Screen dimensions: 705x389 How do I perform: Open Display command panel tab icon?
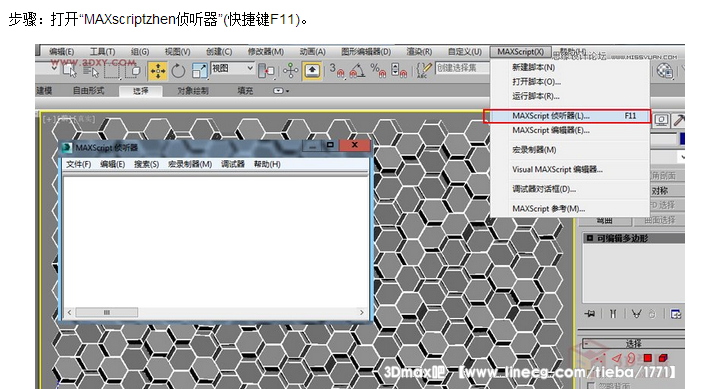point(661,120)
